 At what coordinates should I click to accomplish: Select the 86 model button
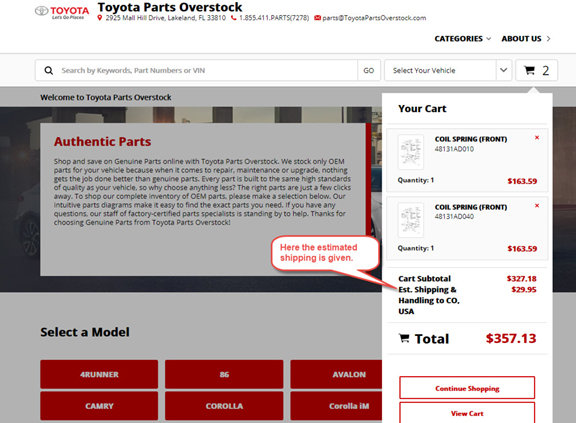coord(224,374)
